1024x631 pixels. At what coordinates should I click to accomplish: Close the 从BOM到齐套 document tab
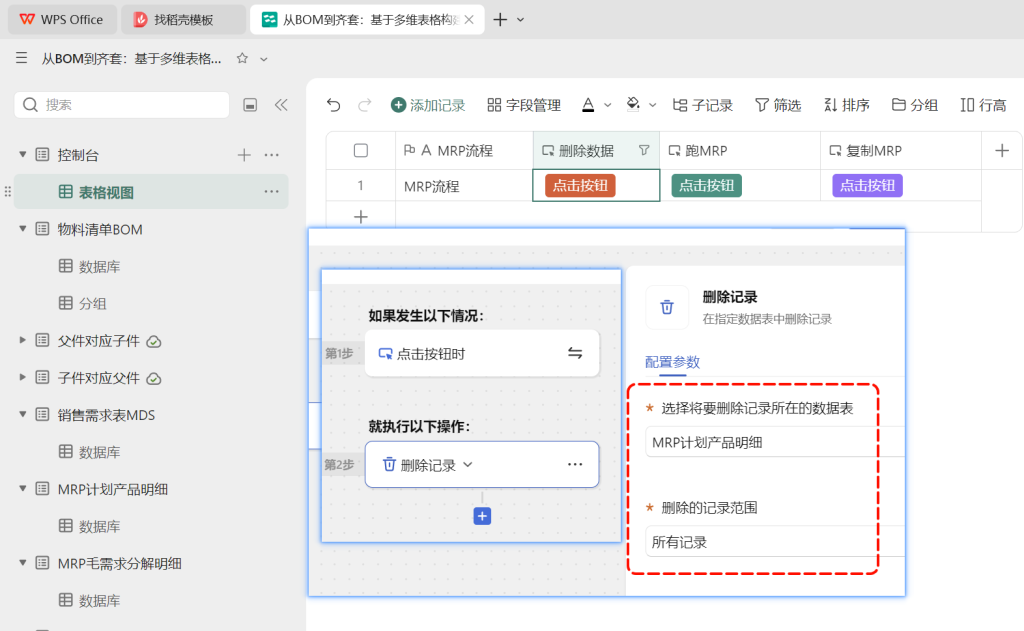(x=469, y=20)
